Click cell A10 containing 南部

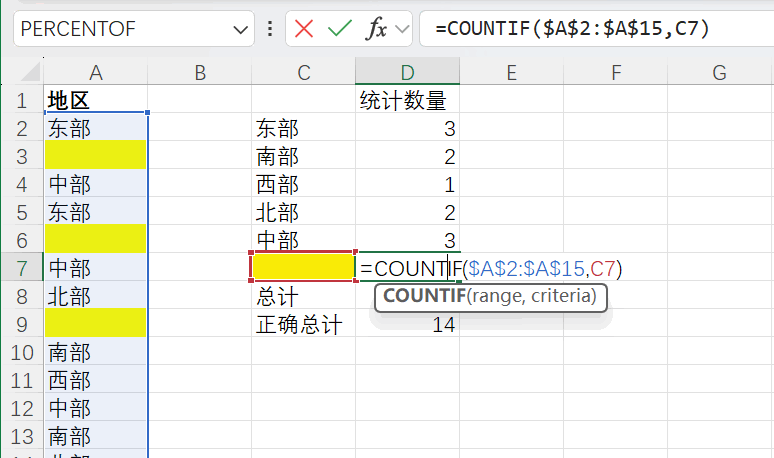(x=96, y=352)
